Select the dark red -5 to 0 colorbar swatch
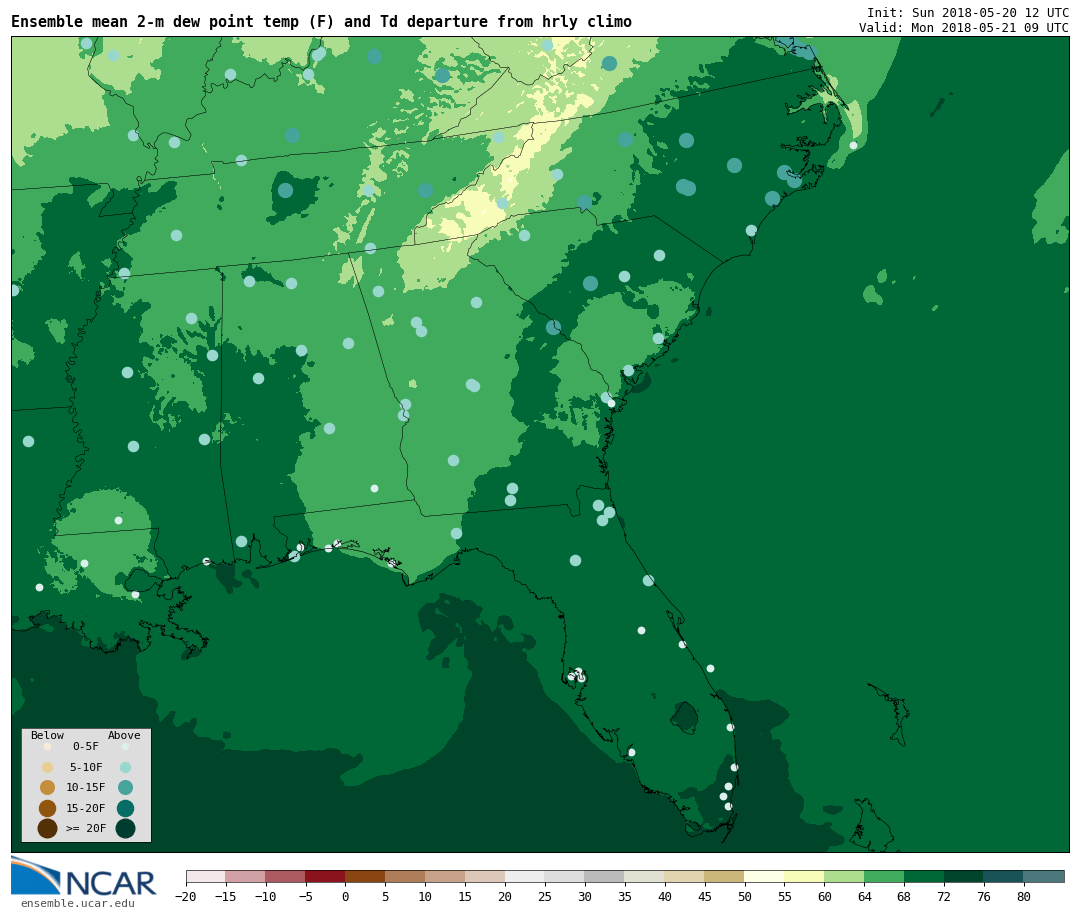 pos(325,877)
